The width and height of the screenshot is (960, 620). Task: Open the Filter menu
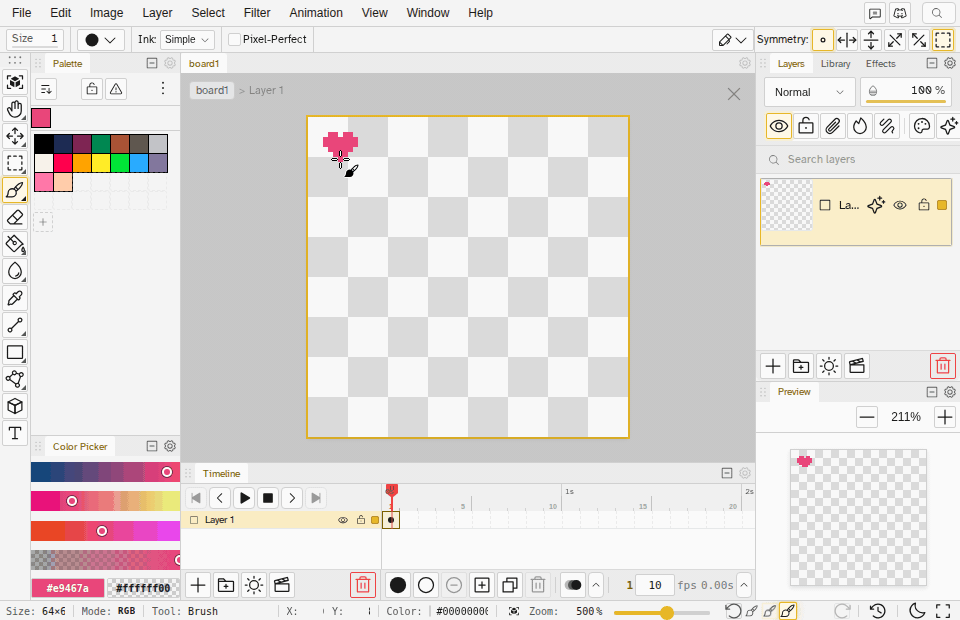(257, 13)
